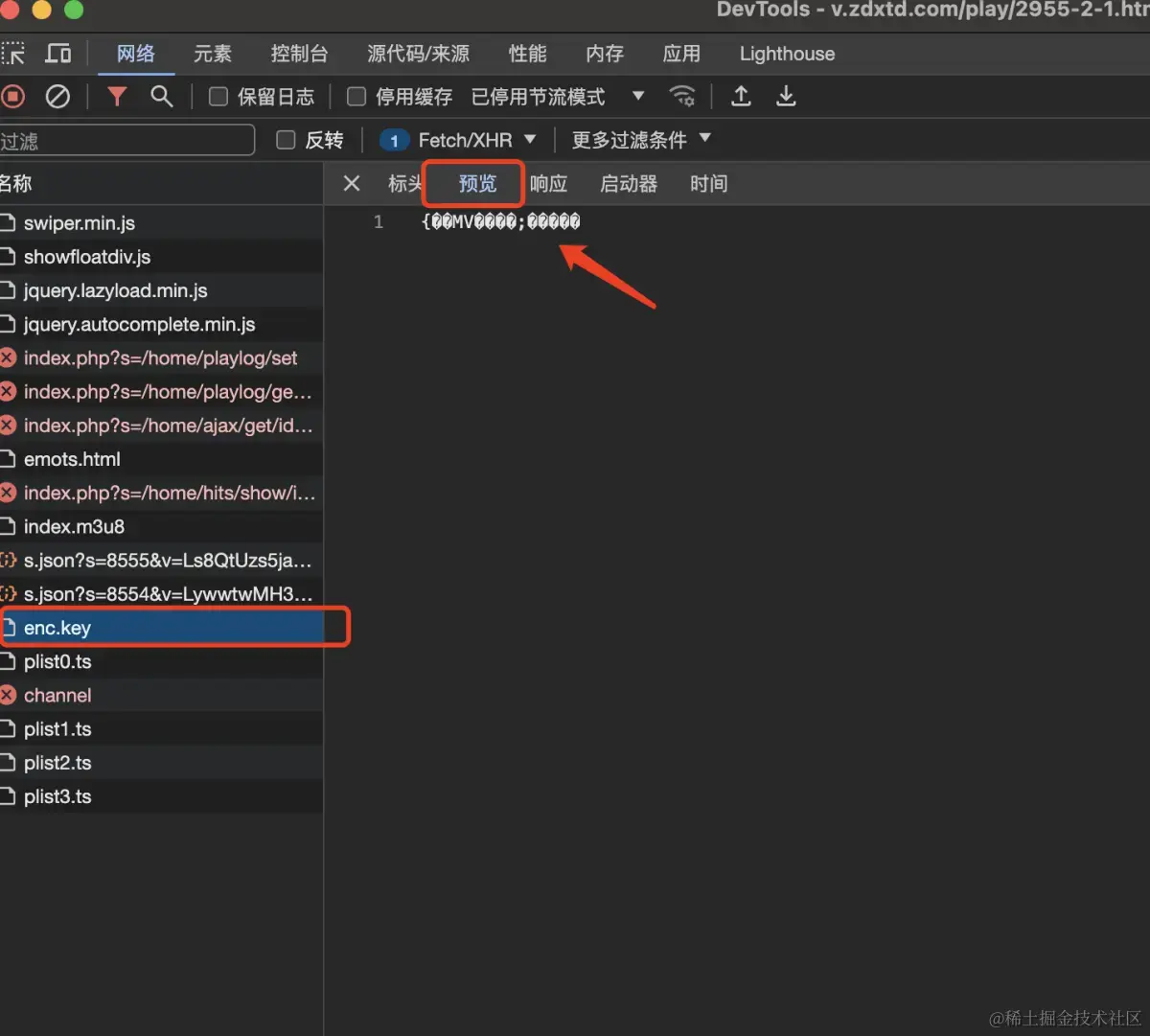Screen dimensions: 1150x1036
Task: Open the 控制台 panel tab
Action: 299,54
